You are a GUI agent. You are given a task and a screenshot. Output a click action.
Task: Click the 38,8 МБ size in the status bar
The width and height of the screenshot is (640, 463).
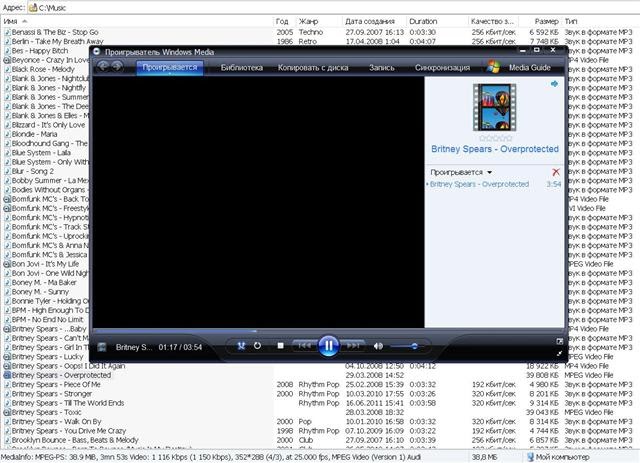484,457
